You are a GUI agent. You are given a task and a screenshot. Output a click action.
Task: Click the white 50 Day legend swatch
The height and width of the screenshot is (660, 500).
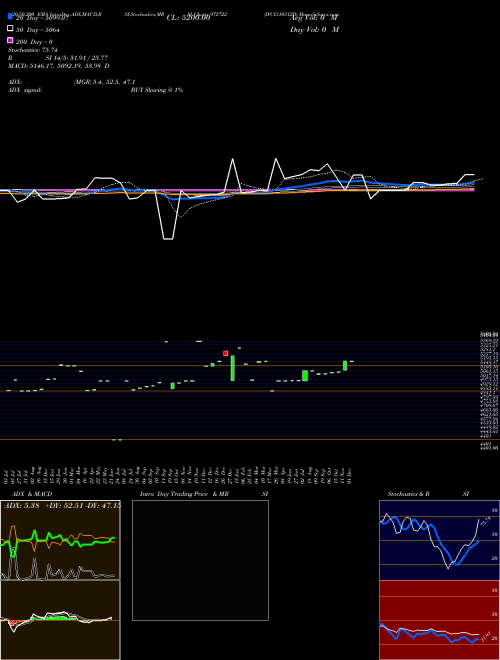tap(10, 29)
